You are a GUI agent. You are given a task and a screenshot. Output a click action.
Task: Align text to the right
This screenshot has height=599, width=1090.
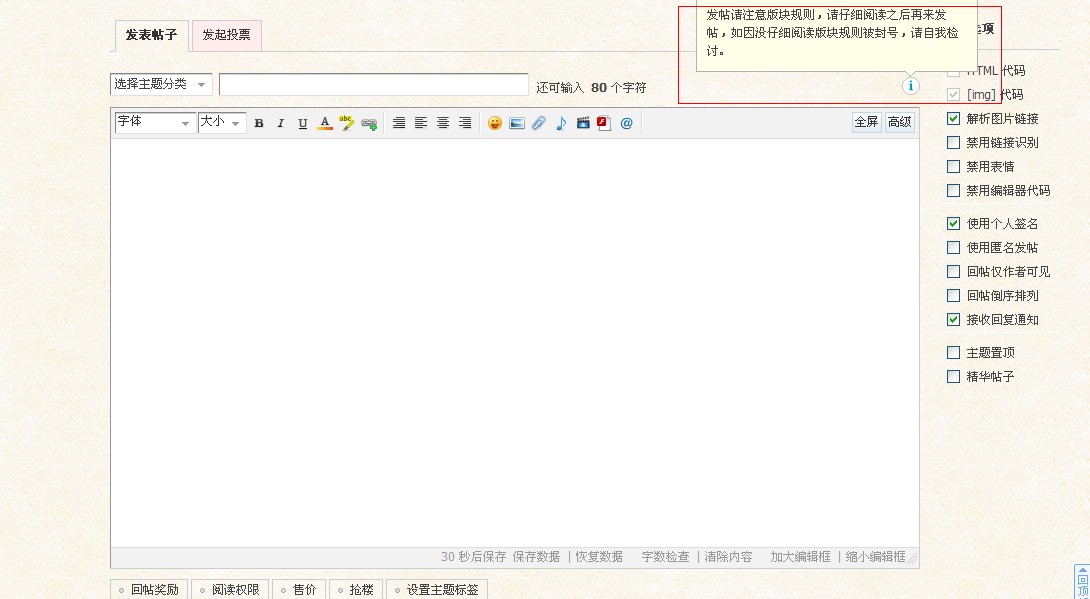pyautogui.click(x=465, y=123)
